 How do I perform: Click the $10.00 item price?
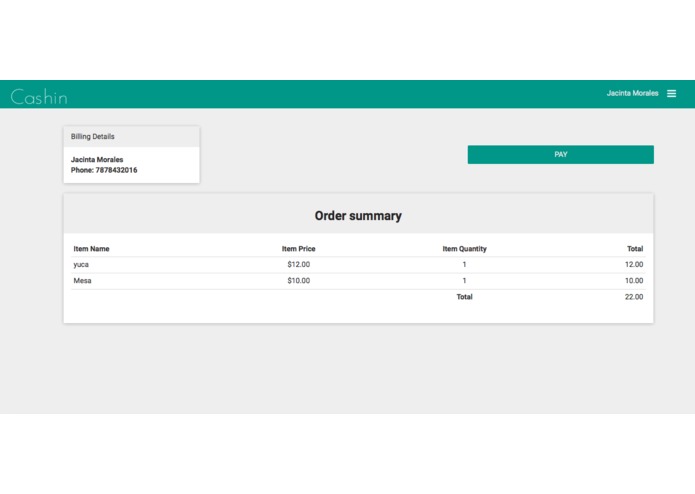[x=298, y=281]
